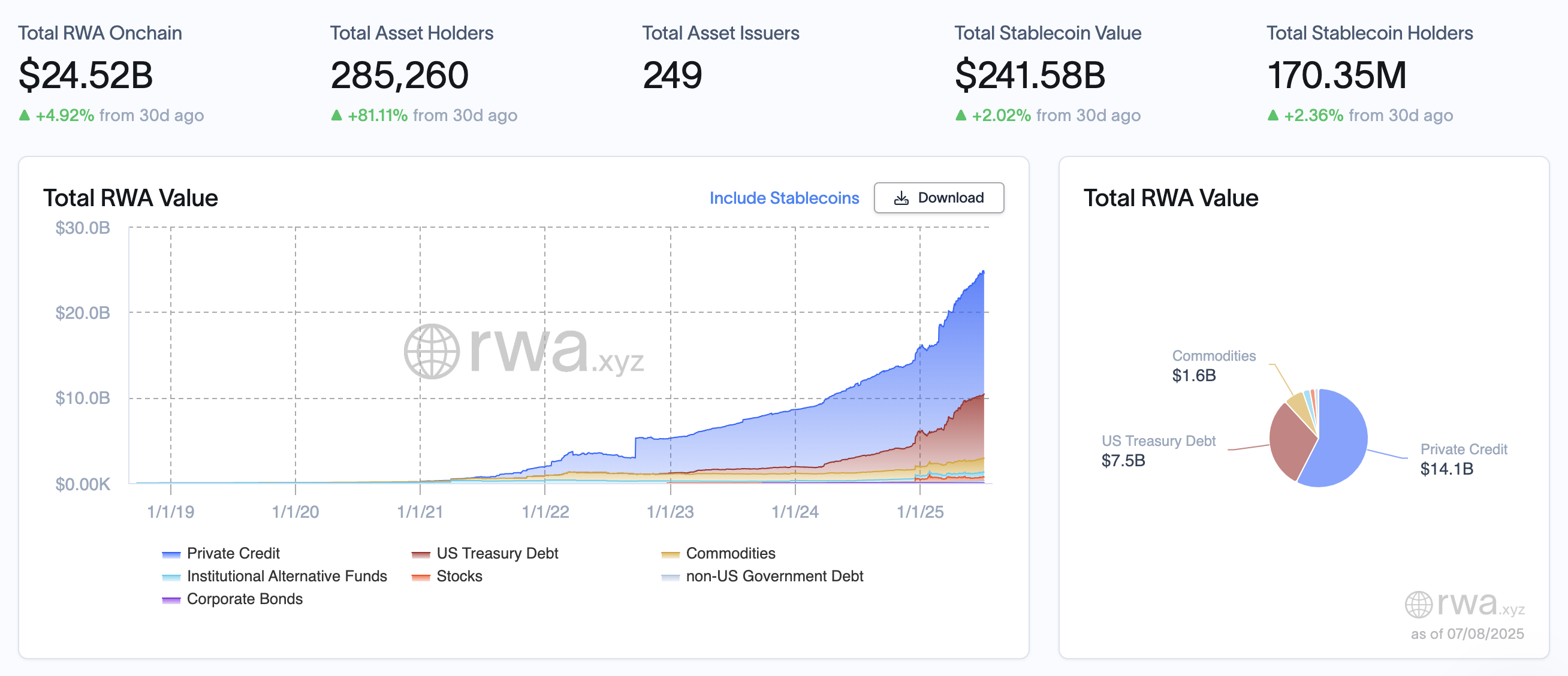Click the Download button to export chart data
This screenshot has width=1568, height=676.
pyautogui.click(x=939, y=198)
